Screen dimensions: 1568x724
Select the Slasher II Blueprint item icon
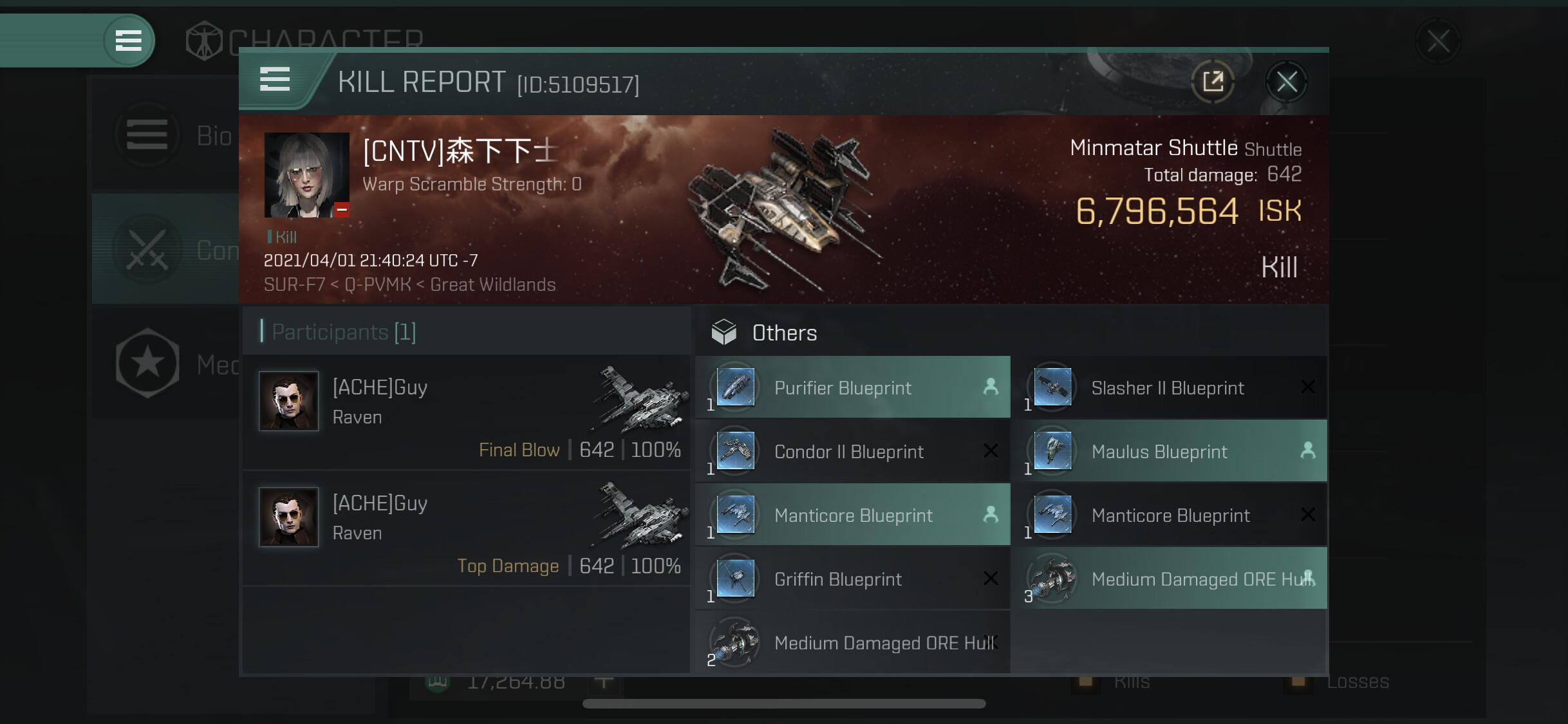click(x=1052, y=387)
